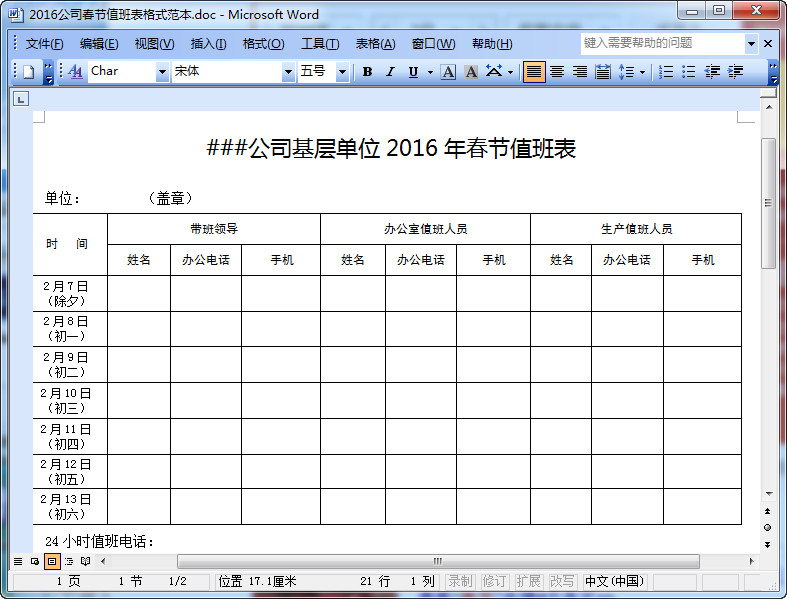Apply Underline with the U button
The height and width of the screenshot is (599, 787).
coord(413,72)
